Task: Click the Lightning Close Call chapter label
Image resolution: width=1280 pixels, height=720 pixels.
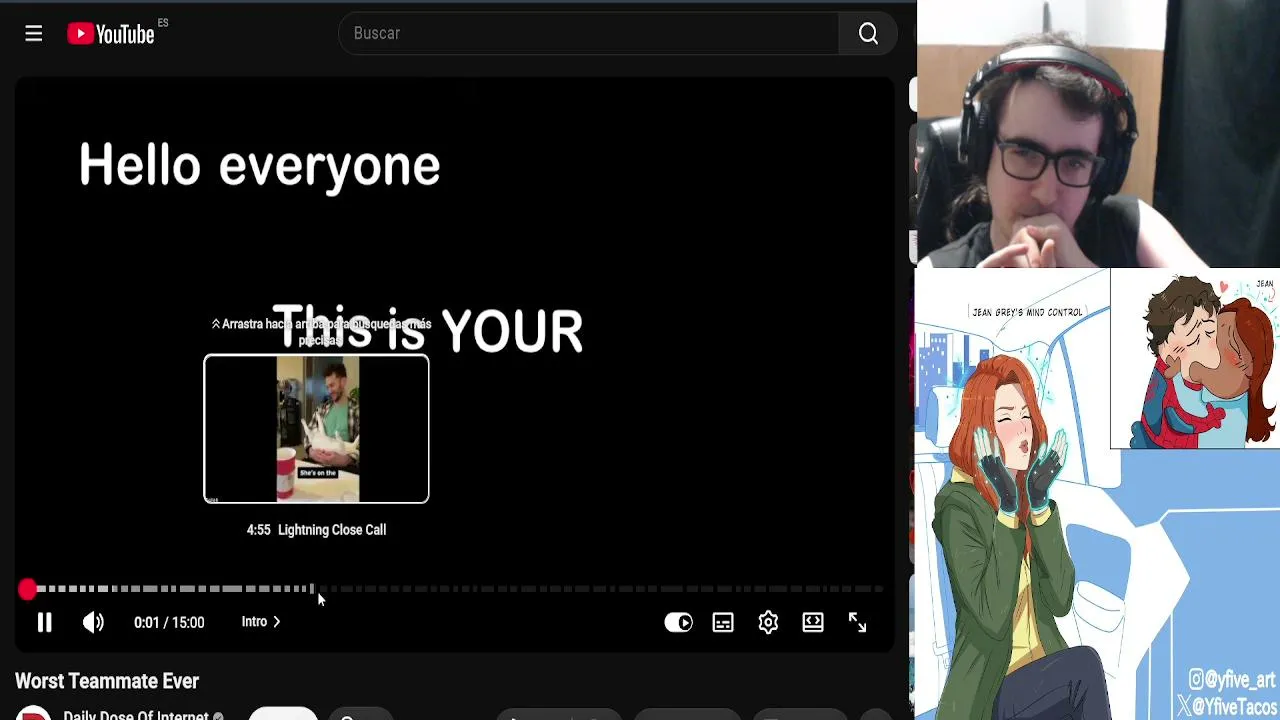Action: pyautogui.click(x=332, y=530)
